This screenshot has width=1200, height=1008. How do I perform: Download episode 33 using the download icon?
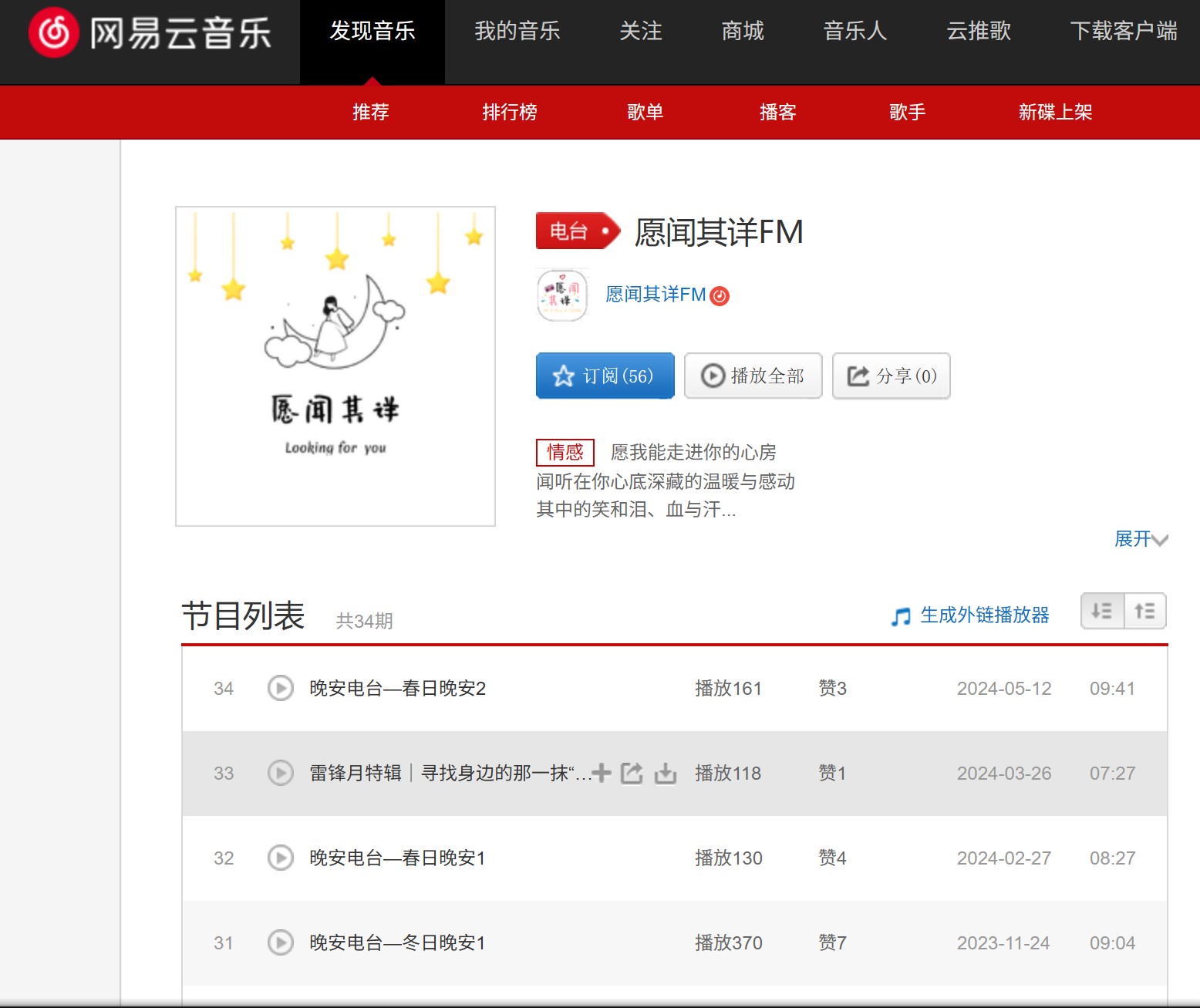[x=666, y=774]
